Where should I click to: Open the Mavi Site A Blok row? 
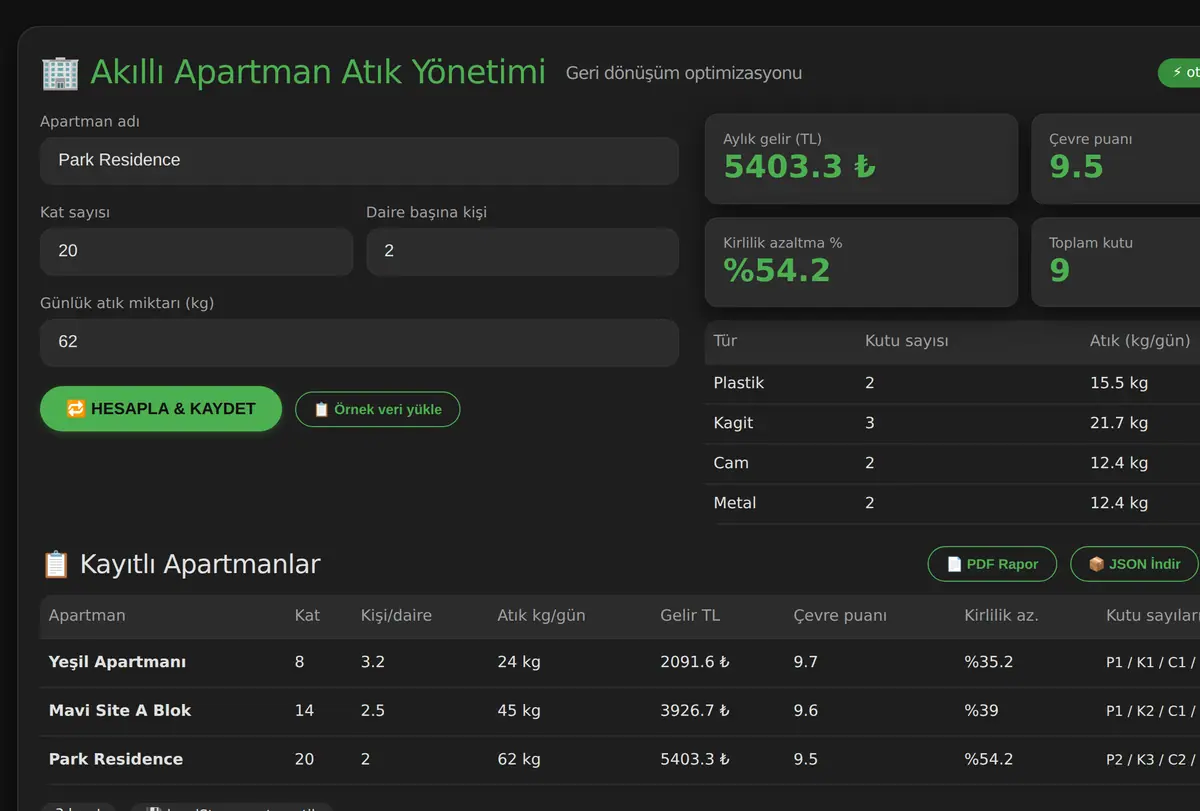pos(620,711)
